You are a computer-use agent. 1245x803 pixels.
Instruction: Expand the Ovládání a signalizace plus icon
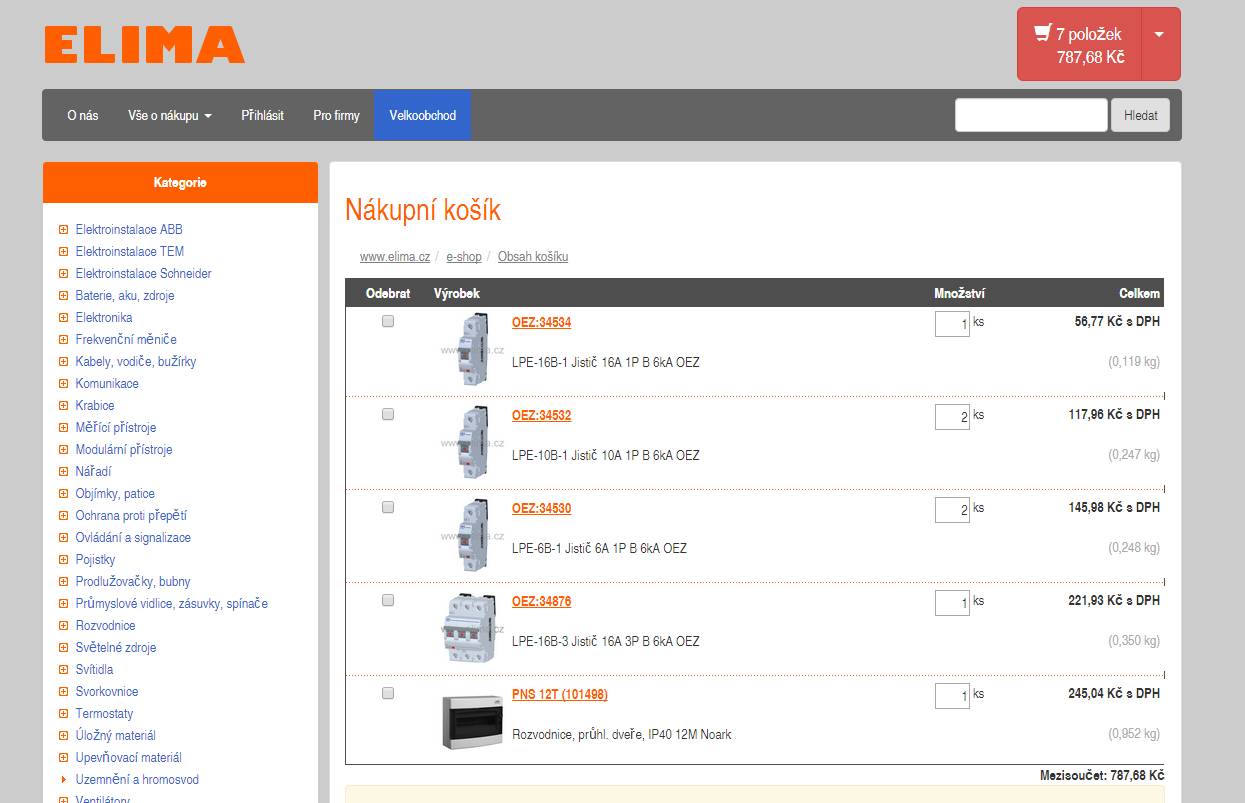coord(64,537)
